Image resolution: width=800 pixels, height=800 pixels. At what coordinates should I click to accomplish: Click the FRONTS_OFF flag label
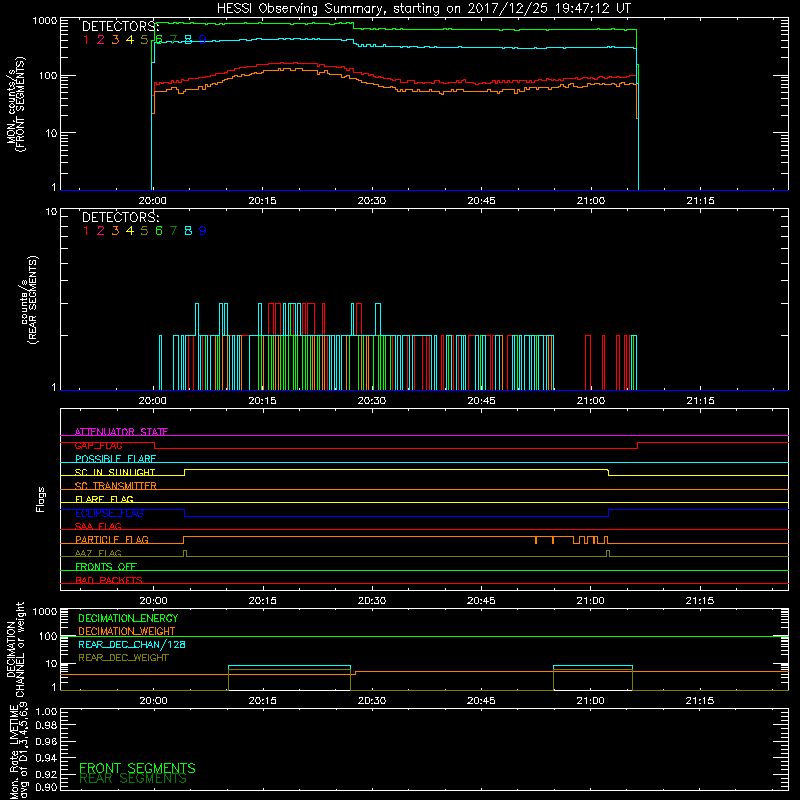106,566
